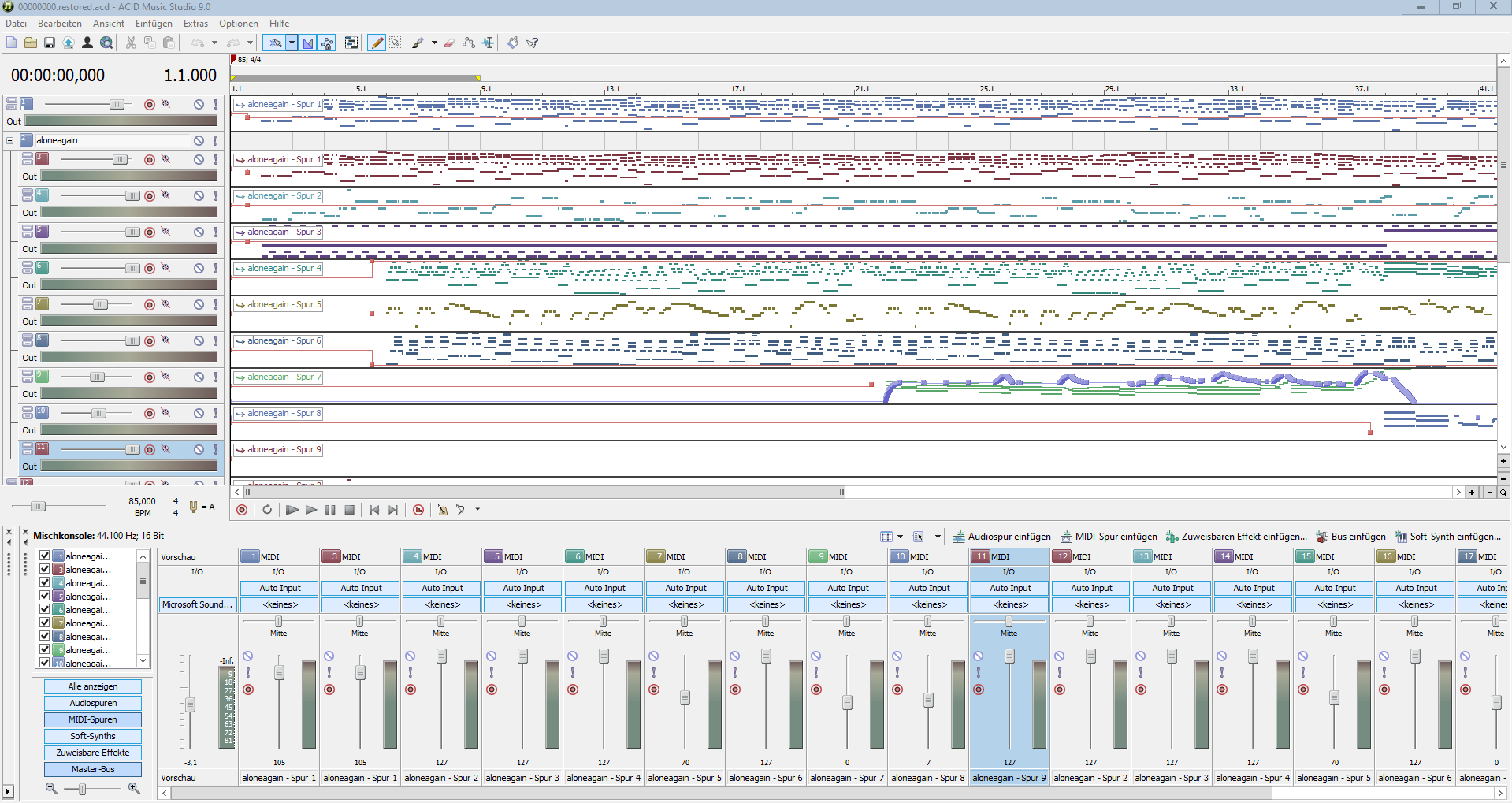Open the Extras menu
Viewport: 1512px width, 803px height.
(x=195, y=24)
